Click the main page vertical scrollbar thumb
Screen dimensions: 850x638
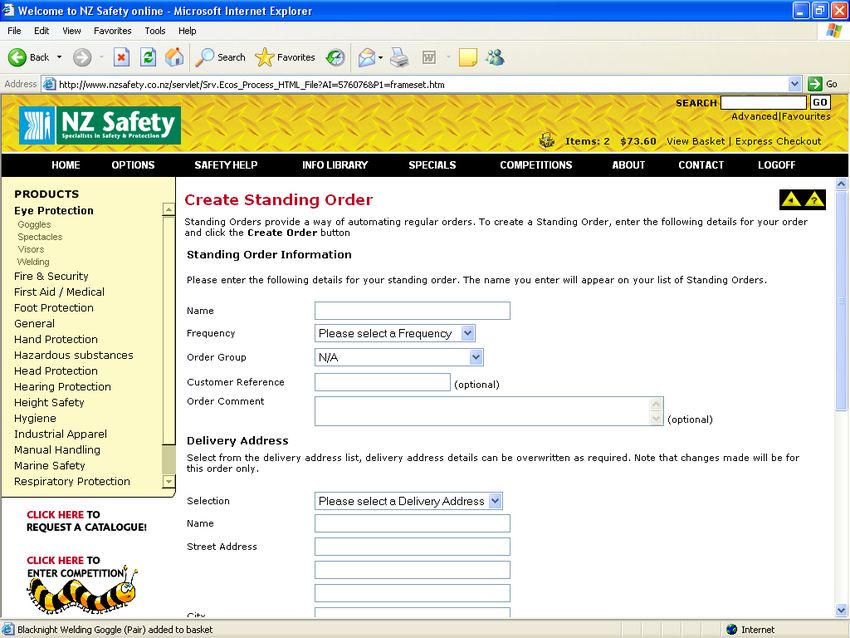click(x=841, y=301)
